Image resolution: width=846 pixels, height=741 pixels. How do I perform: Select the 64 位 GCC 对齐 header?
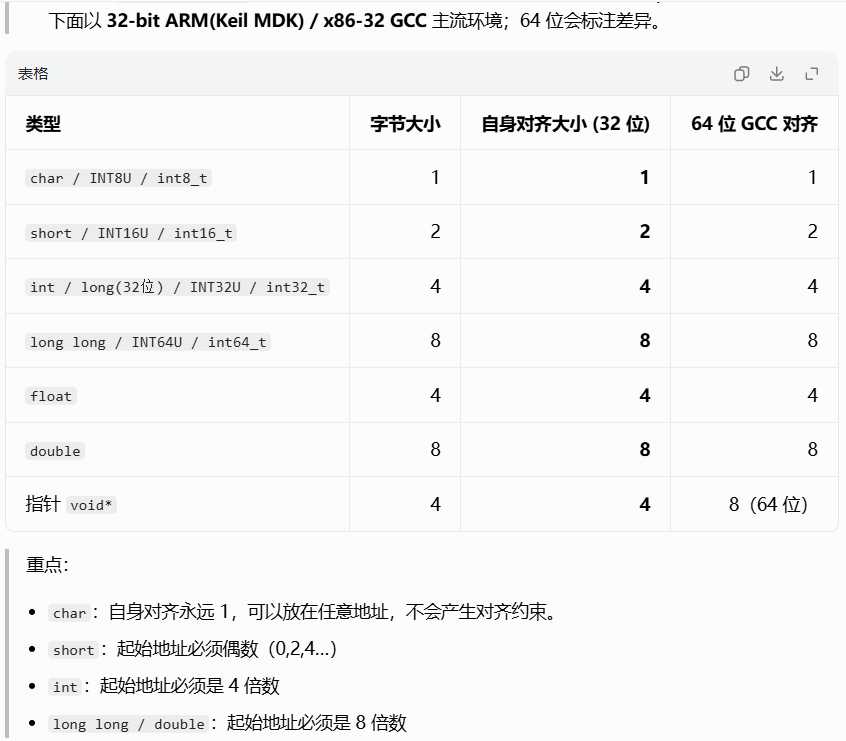point(754,124)
